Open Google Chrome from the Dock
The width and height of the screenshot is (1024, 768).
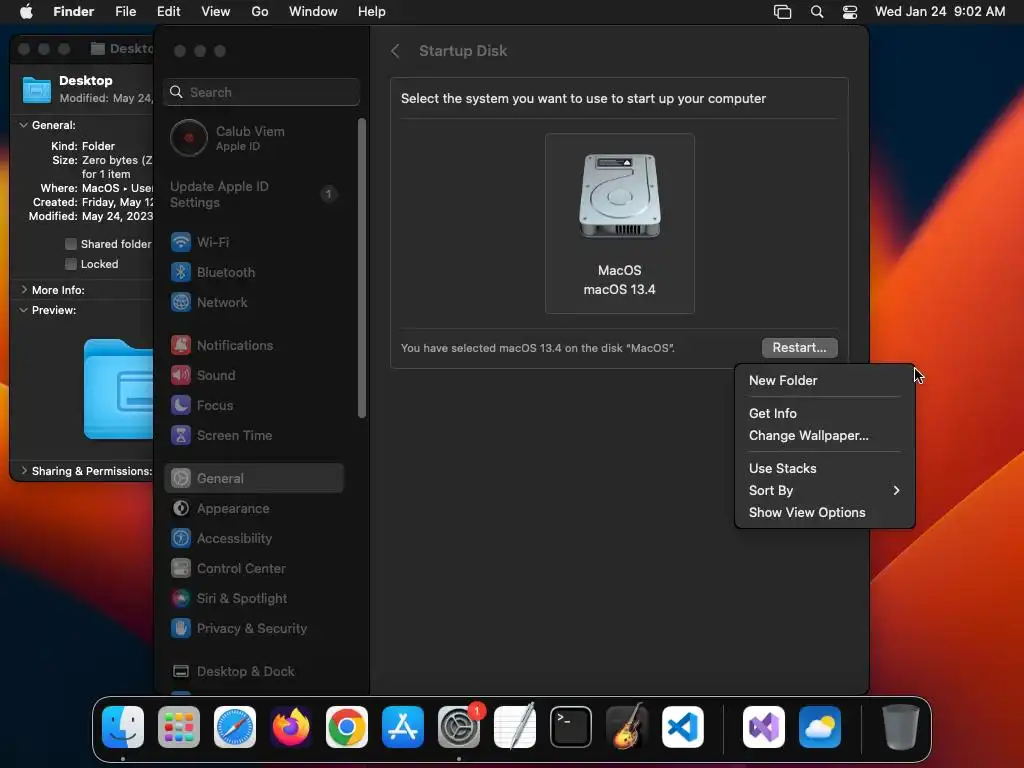[x=347, y=727]
